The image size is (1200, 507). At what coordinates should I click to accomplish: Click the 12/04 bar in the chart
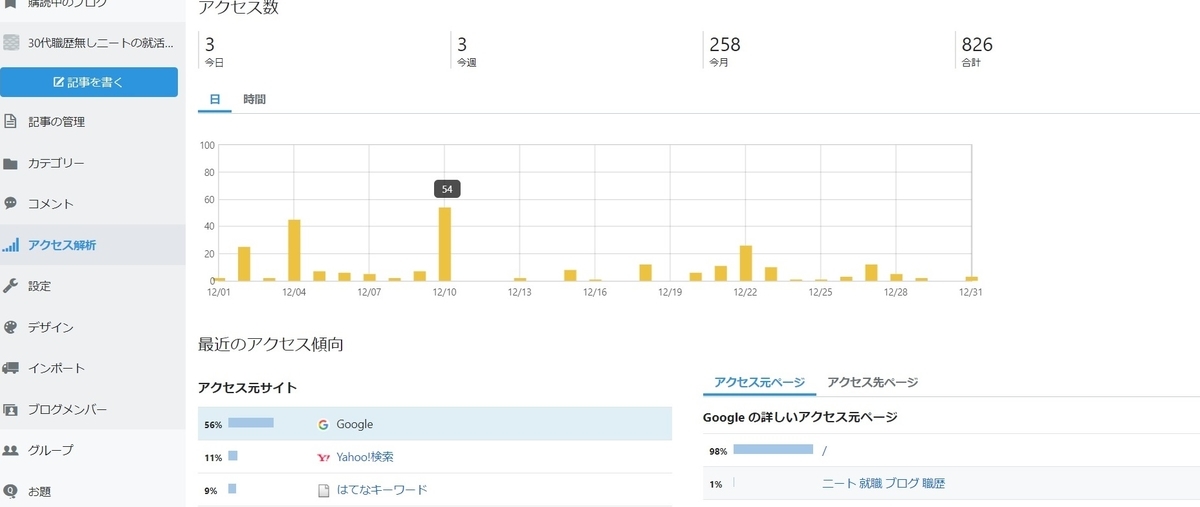[x=294, y=250]
